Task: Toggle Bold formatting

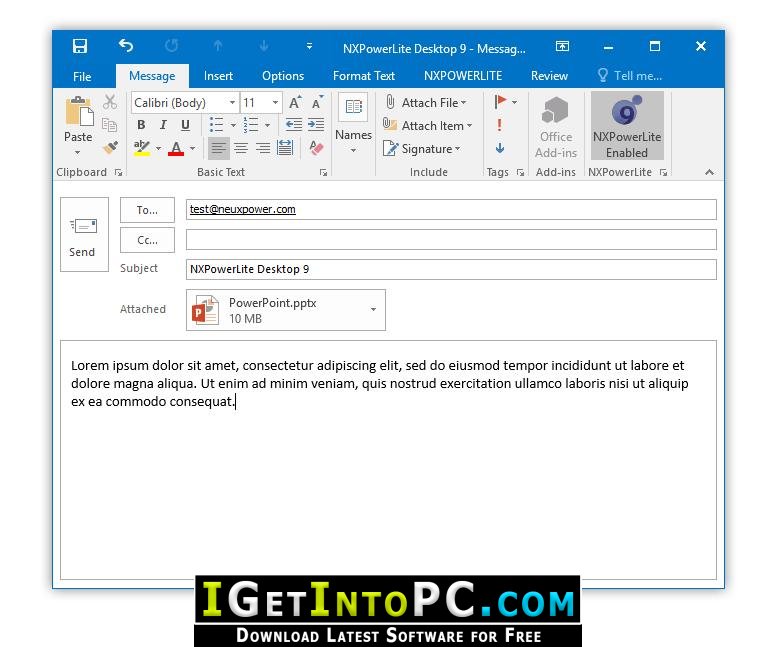Action: pyautogui.click(x=141, y=125)
